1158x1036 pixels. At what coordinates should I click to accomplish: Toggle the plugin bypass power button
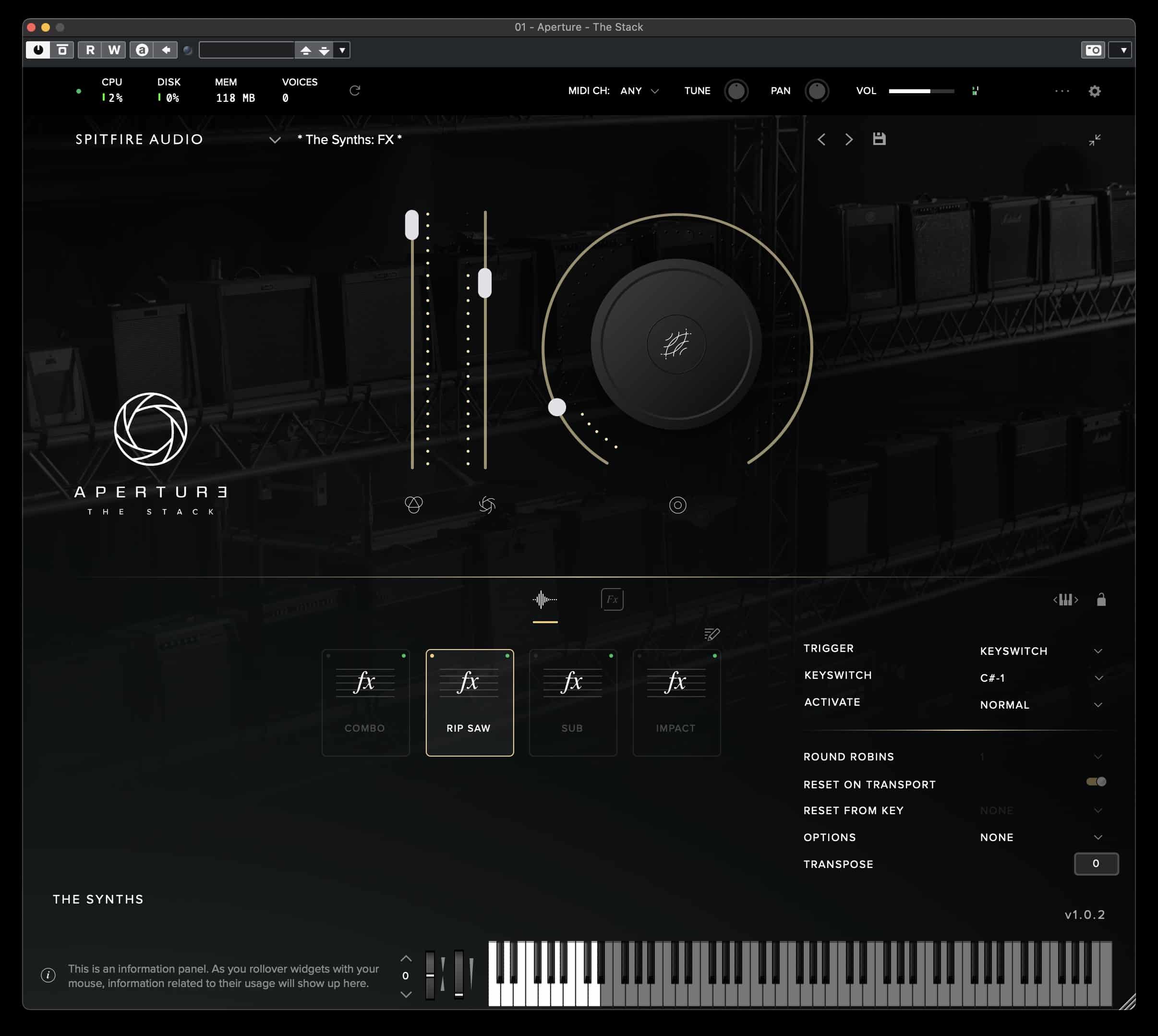(x=38, y=50)
